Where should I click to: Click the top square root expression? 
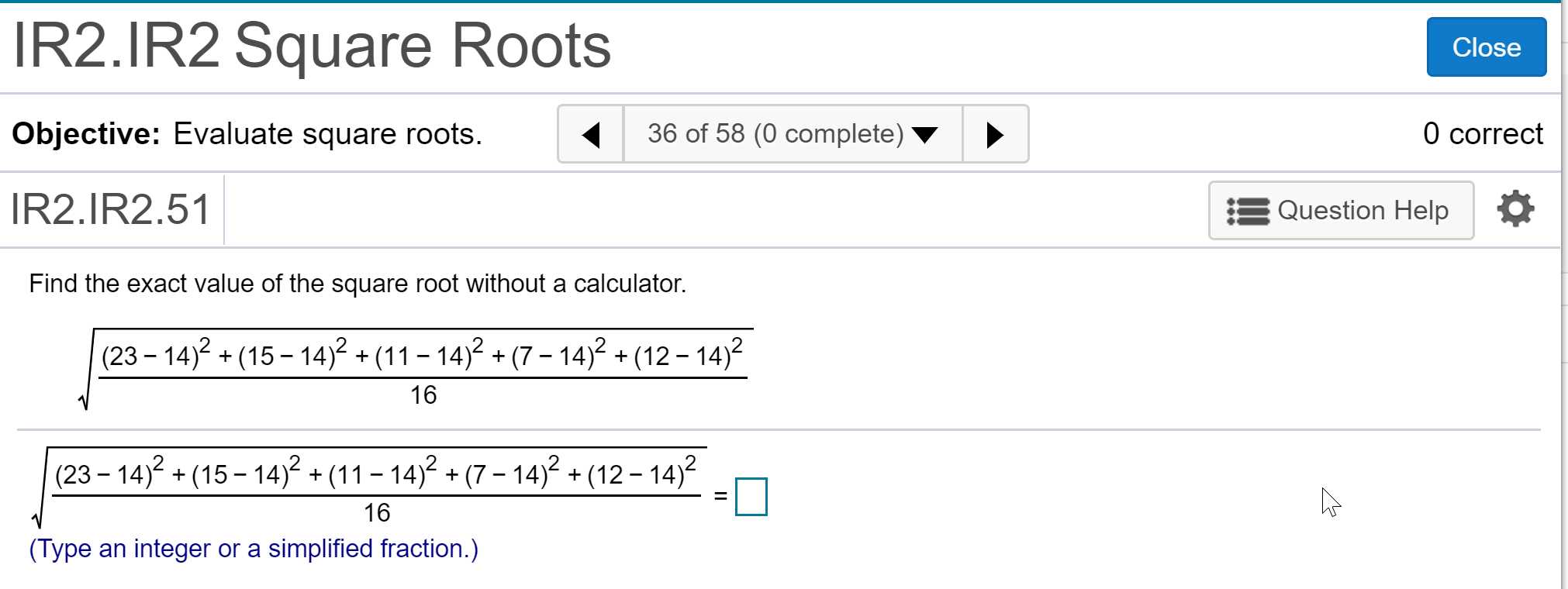tap(416, 370)
